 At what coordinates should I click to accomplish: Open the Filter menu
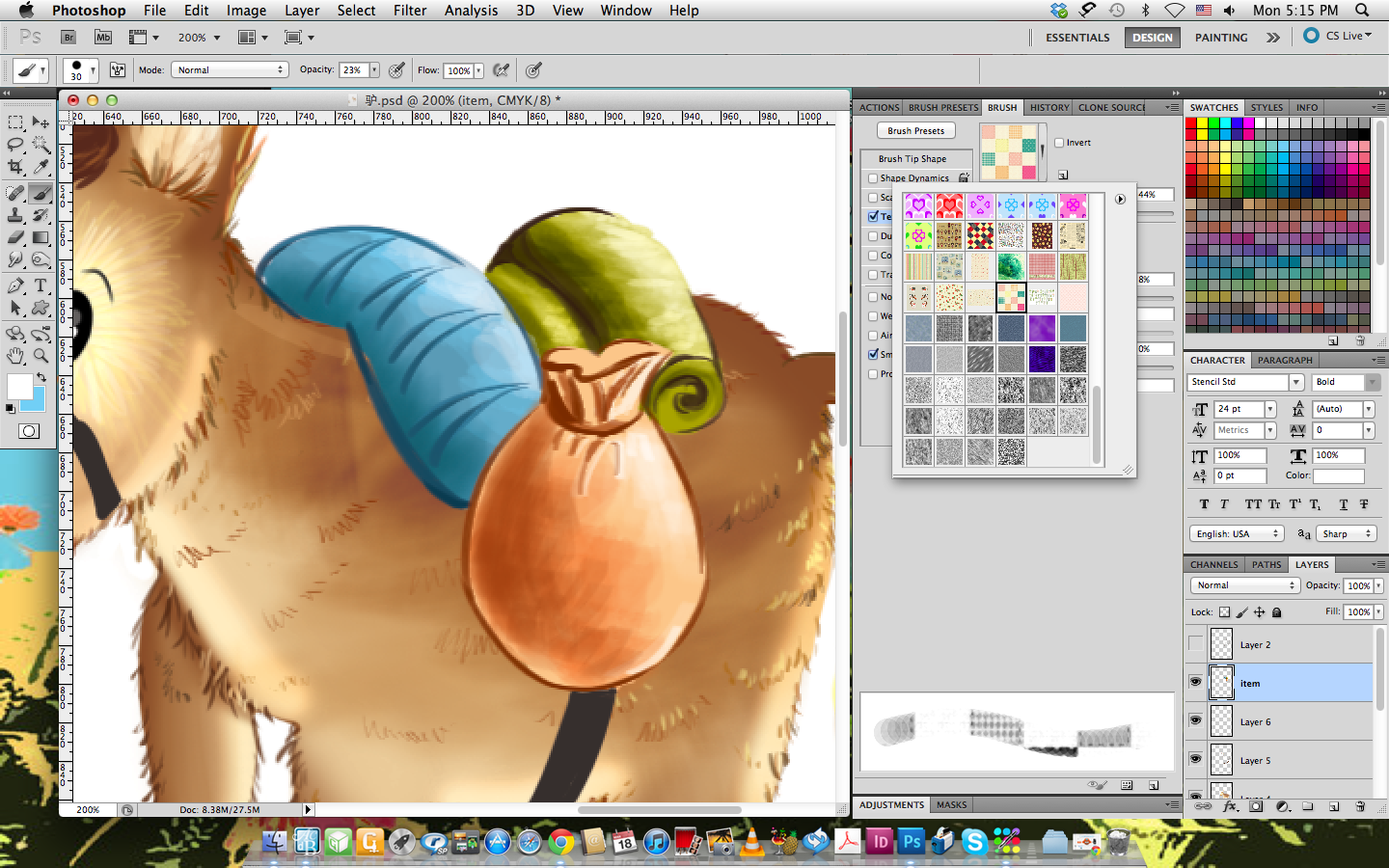[410, 11]
